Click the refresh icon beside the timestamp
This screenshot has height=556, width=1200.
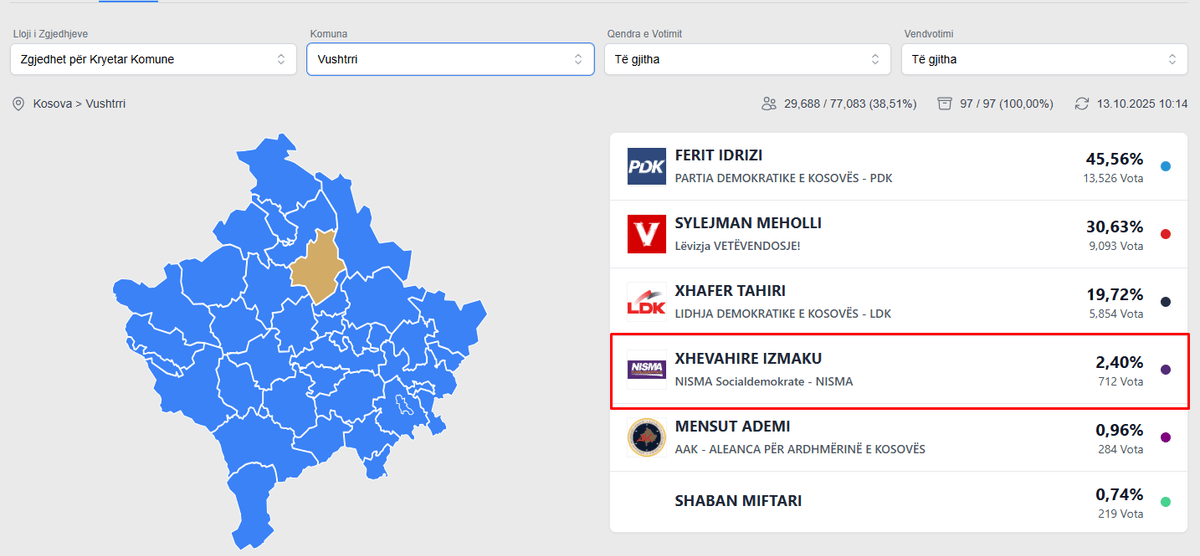click(x=1082, y=104)
